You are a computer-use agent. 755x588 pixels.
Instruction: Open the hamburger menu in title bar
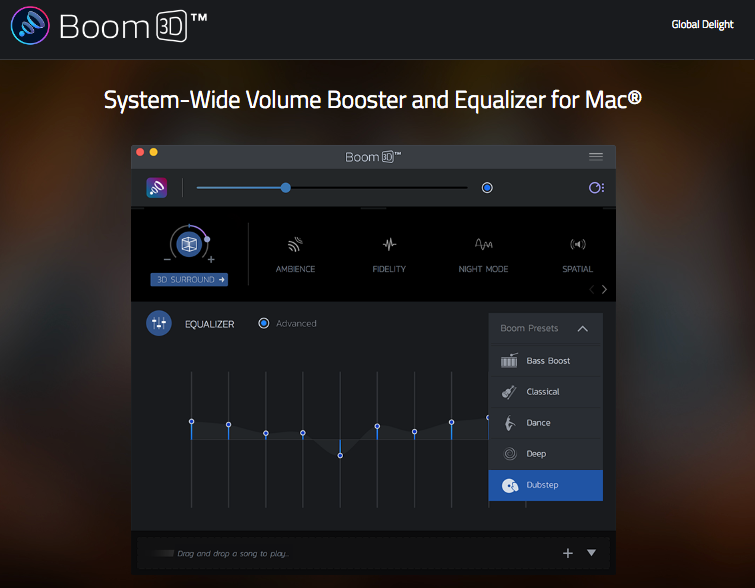coord(596,156)
